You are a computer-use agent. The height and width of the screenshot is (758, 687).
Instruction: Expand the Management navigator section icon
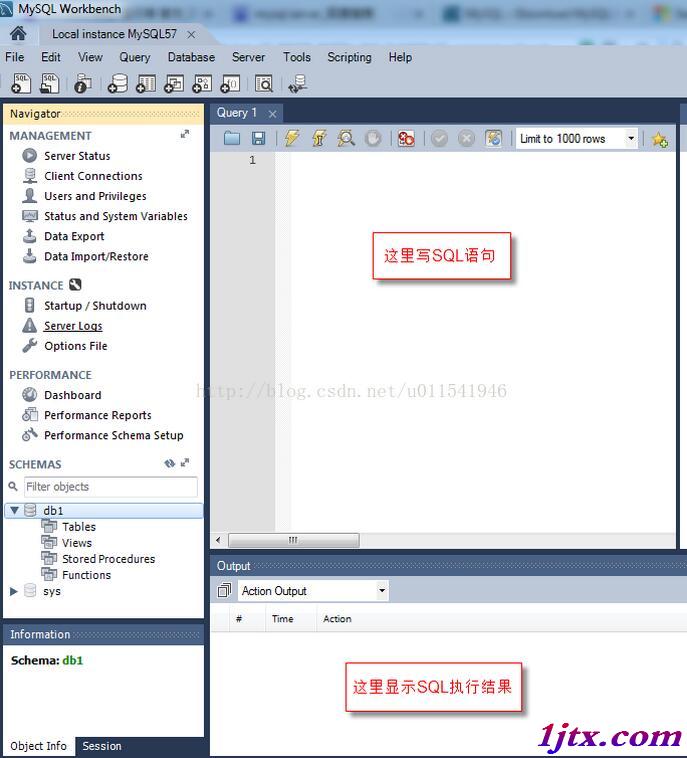click(x=185, y=134)
